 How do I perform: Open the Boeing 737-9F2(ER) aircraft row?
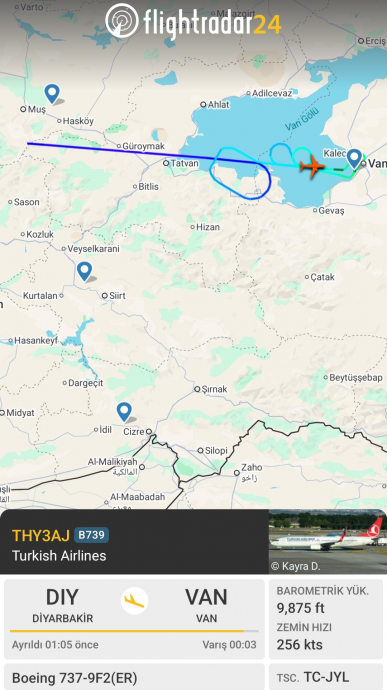pyautogui.click(x=134, y=677)
